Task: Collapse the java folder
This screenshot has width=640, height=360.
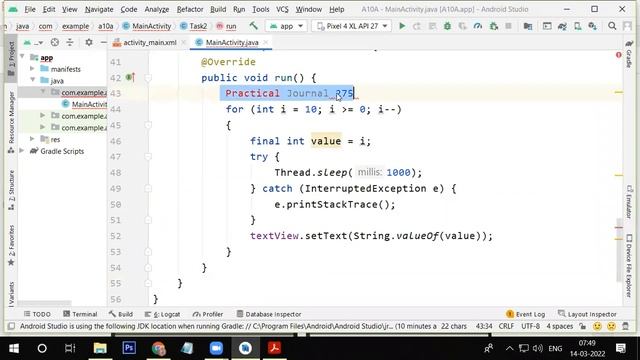Action: [x=33, y=80]
